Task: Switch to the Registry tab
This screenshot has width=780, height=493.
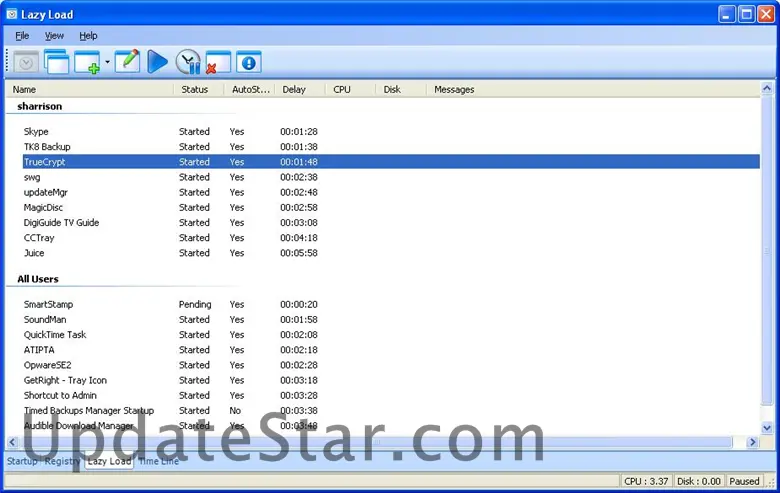Action: [62, 461]
